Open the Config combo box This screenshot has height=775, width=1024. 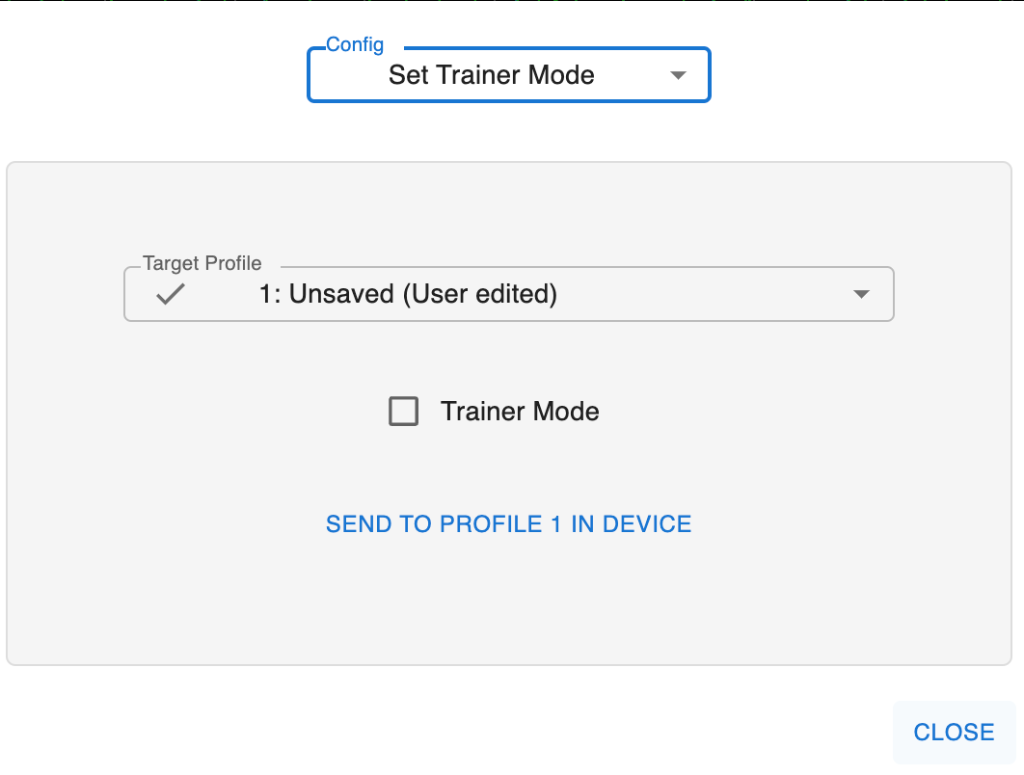[508, 75]
